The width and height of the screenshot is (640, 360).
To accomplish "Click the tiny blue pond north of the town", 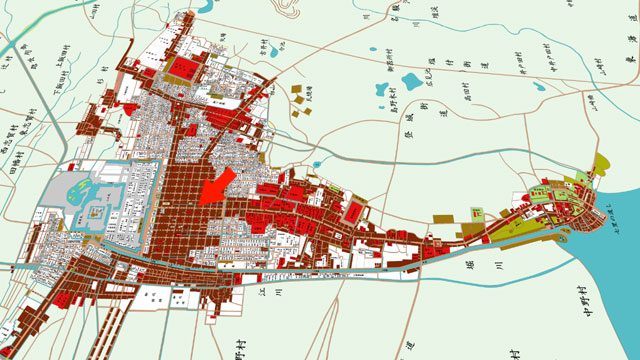I will tap(273, 51).
